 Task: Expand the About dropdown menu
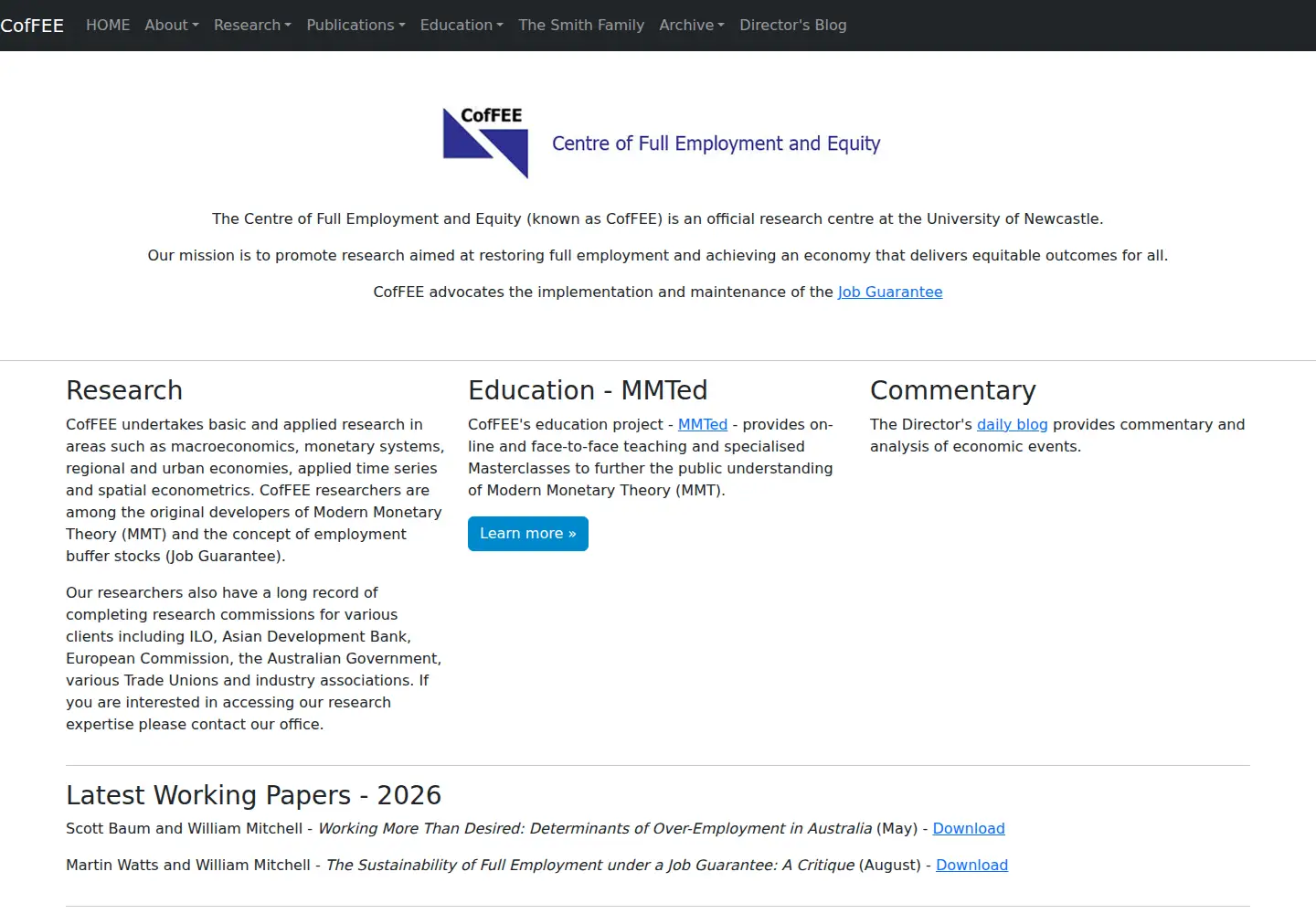pos(172,26)
